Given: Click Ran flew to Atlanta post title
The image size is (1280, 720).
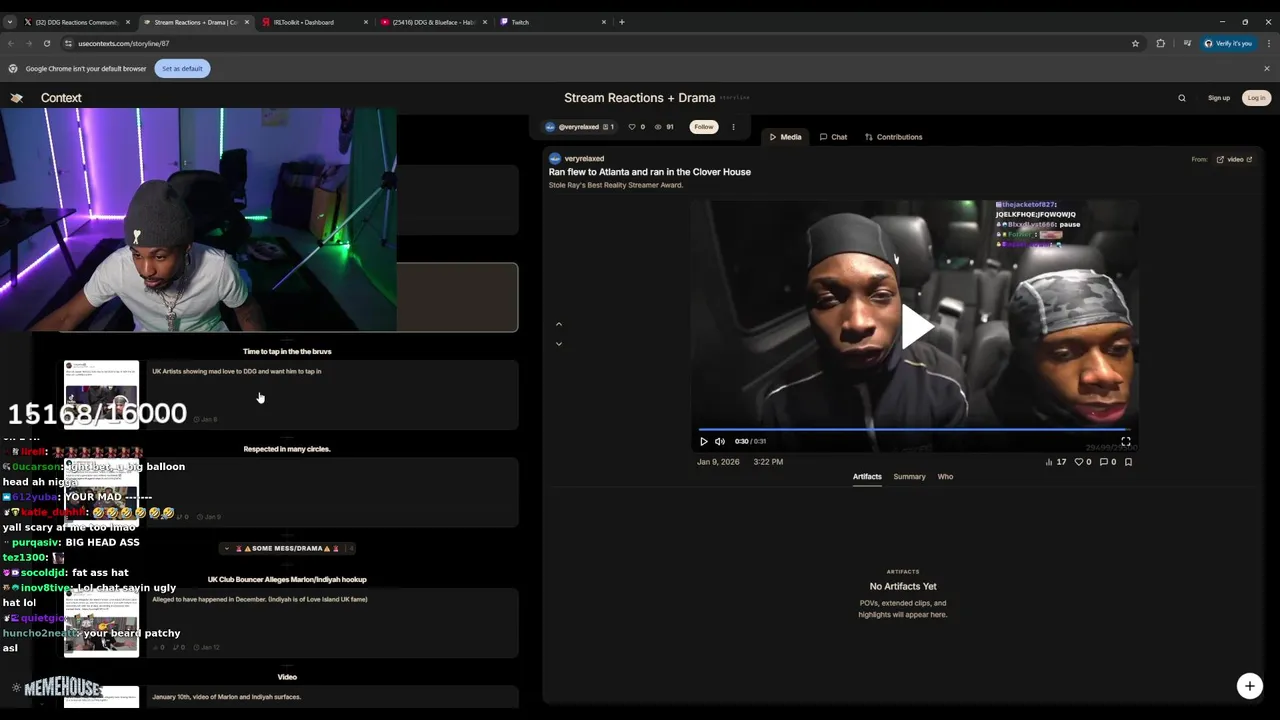Looking at the screenshot, I should pos(650,172).
